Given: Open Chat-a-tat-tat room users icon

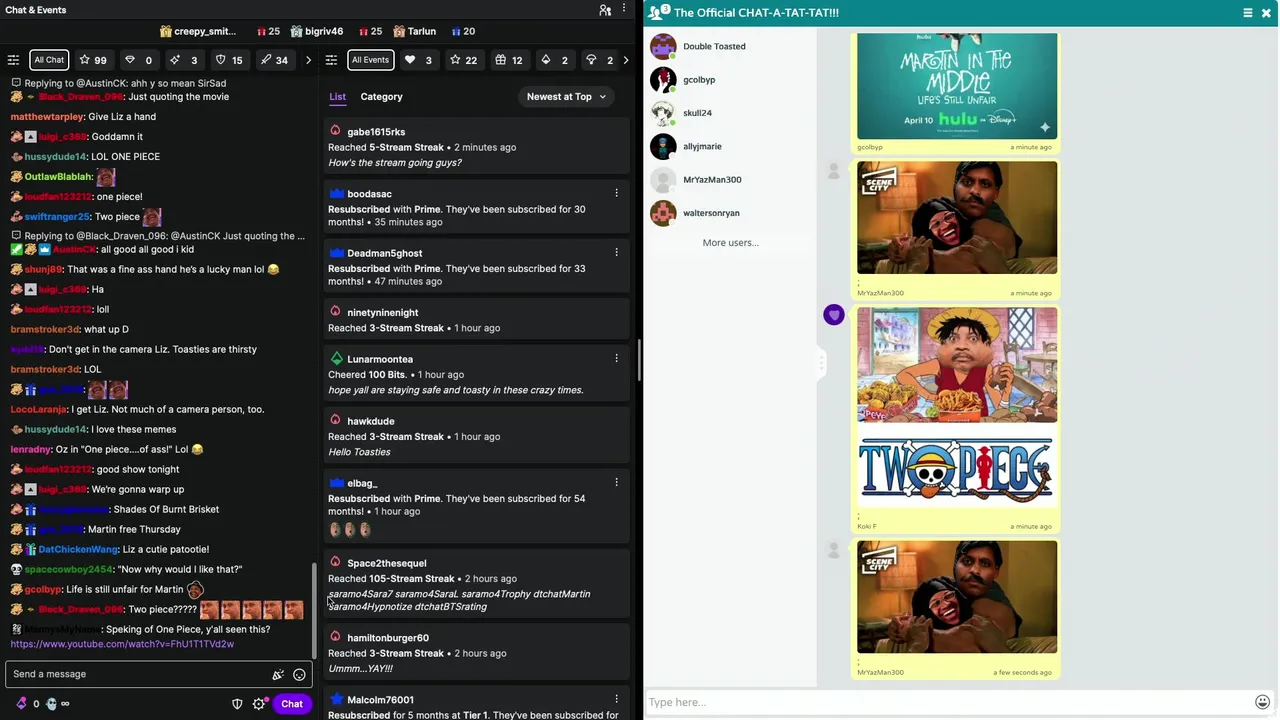Looking at the screenshot, I should coord(659,12).
